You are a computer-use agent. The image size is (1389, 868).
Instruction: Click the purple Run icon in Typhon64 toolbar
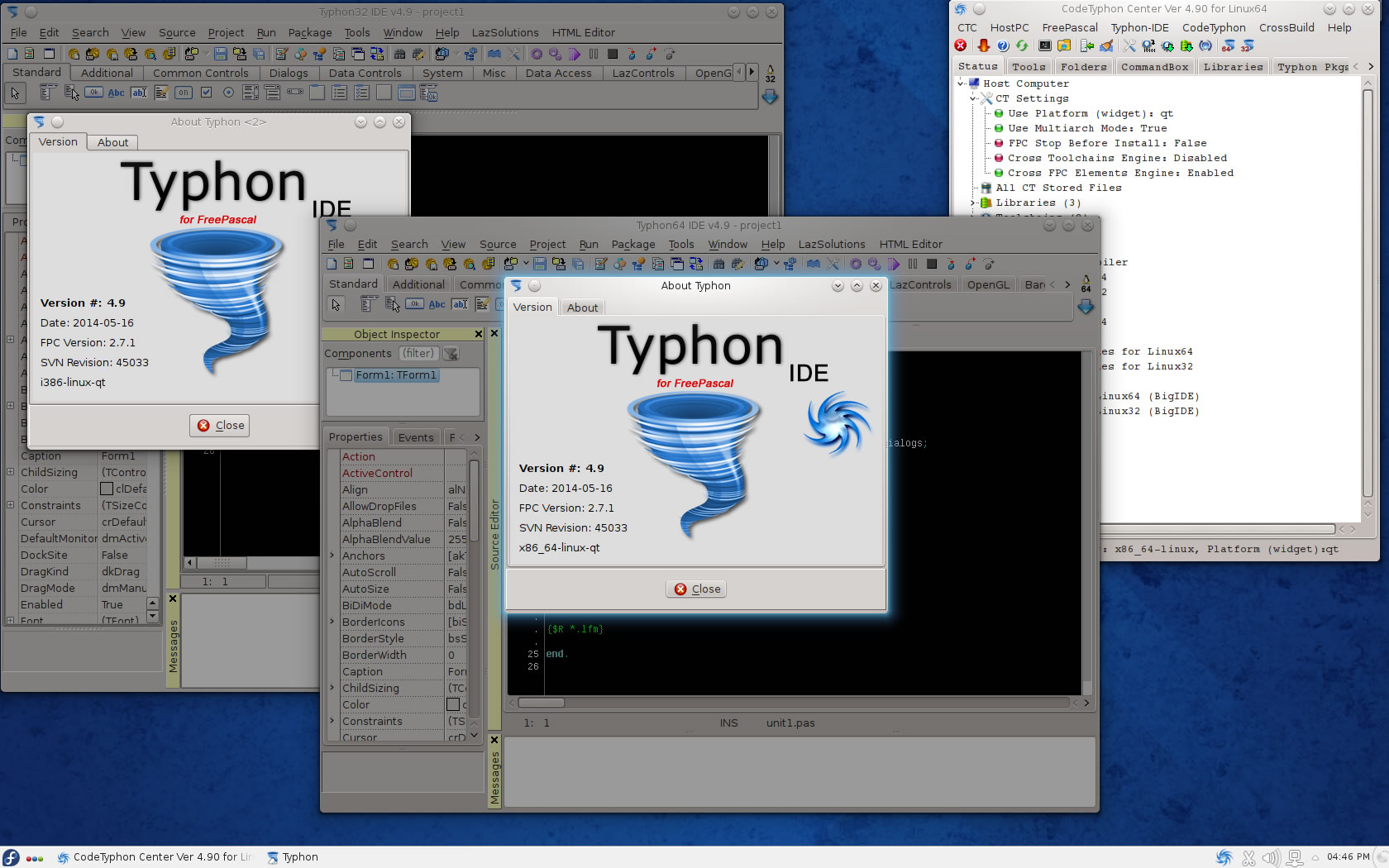coord(893,264)
